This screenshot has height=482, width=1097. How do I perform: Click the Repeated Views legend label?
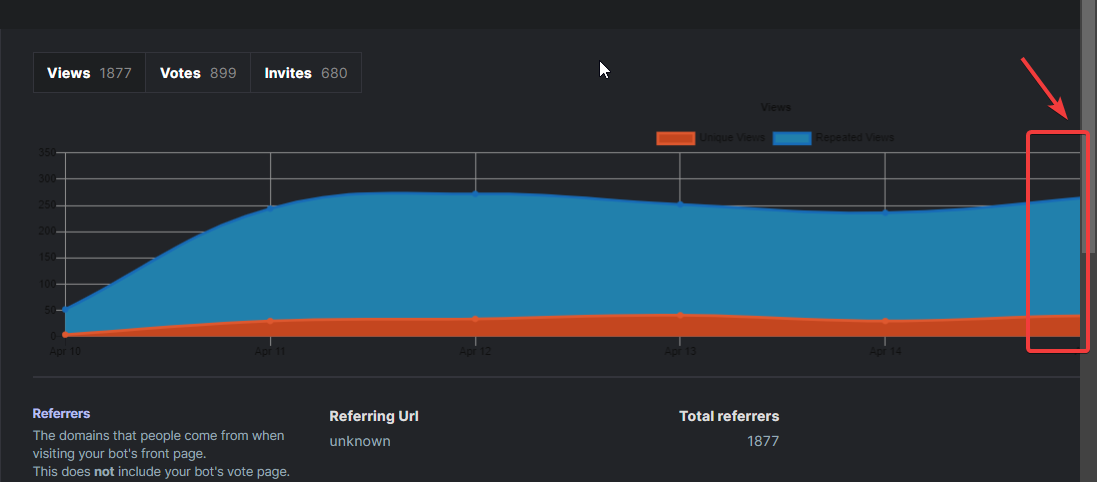point(854,138)
